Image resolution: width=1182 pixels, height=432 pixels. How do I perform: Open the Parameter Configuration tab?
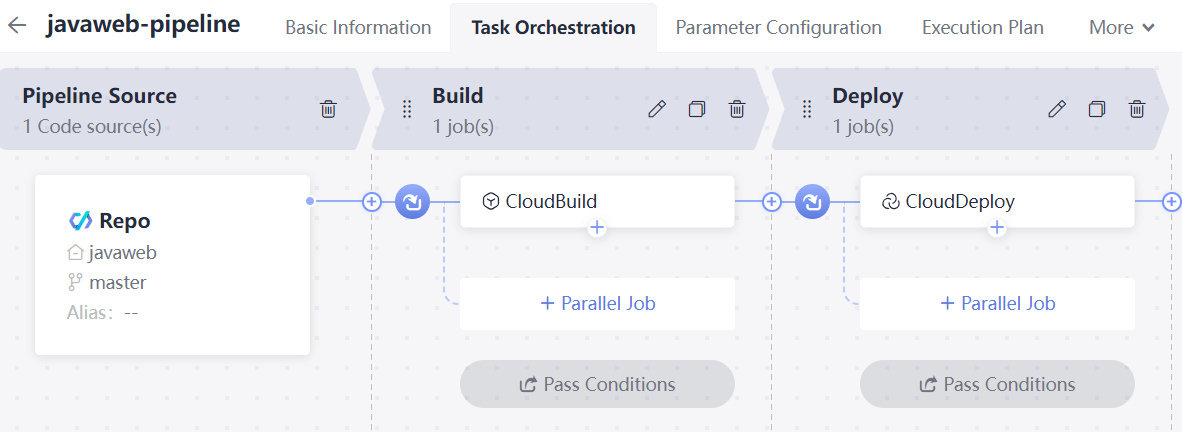778,28
